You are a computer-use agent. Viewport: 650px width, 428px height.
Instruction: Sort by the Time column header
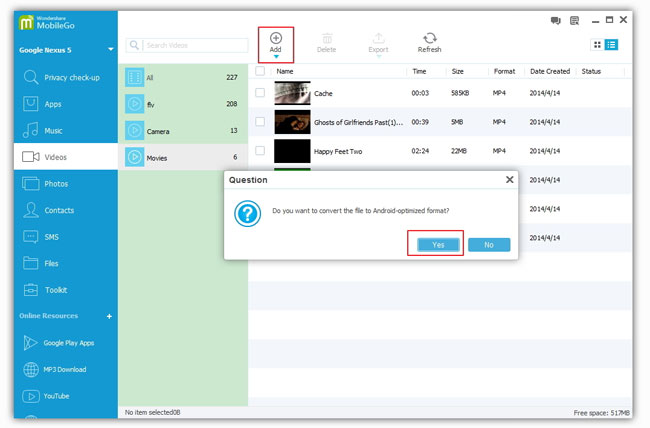coord(419,71)
